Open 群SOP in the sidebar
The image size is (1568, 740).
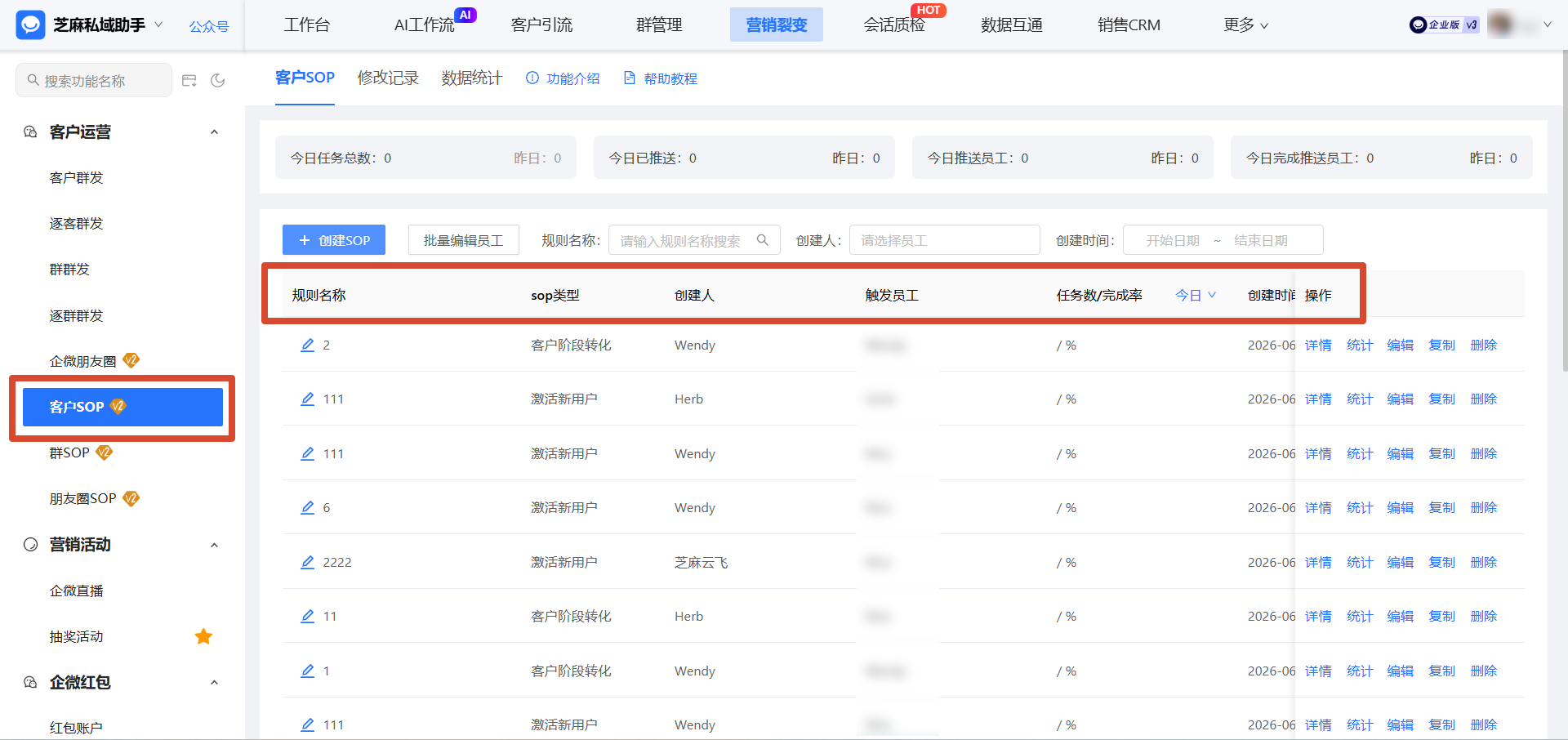69,452
